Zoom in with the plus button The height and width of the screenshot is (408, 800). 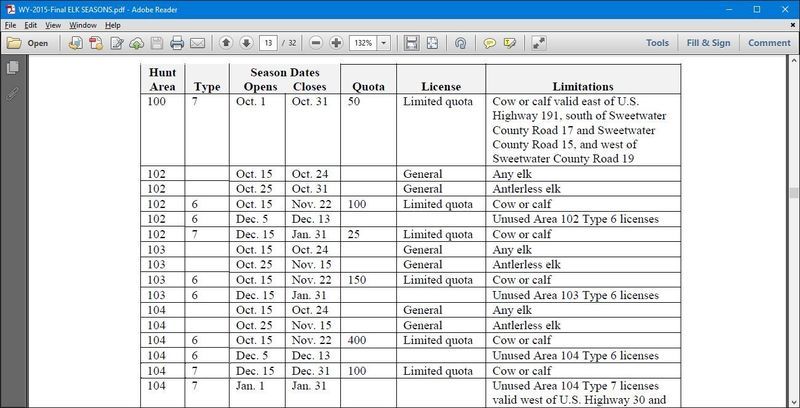(336, 43)
